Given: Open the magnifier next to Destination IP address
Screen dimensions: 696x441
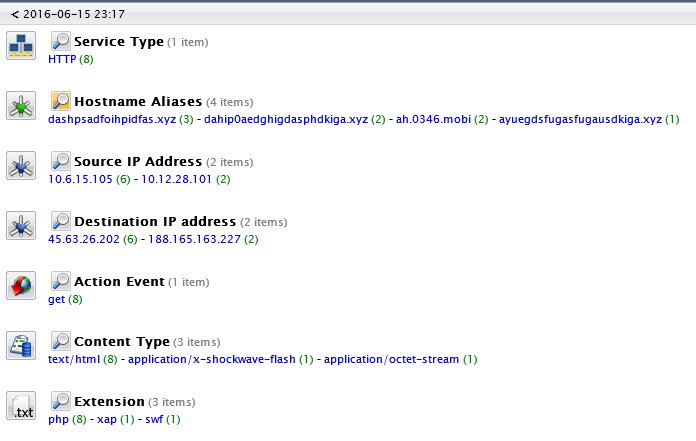Looking at the screenshot, I should [x=60, y=221].
